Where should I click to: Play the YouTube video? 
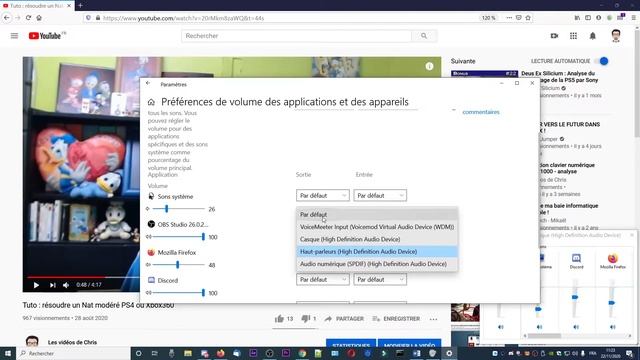pos(36,285)
